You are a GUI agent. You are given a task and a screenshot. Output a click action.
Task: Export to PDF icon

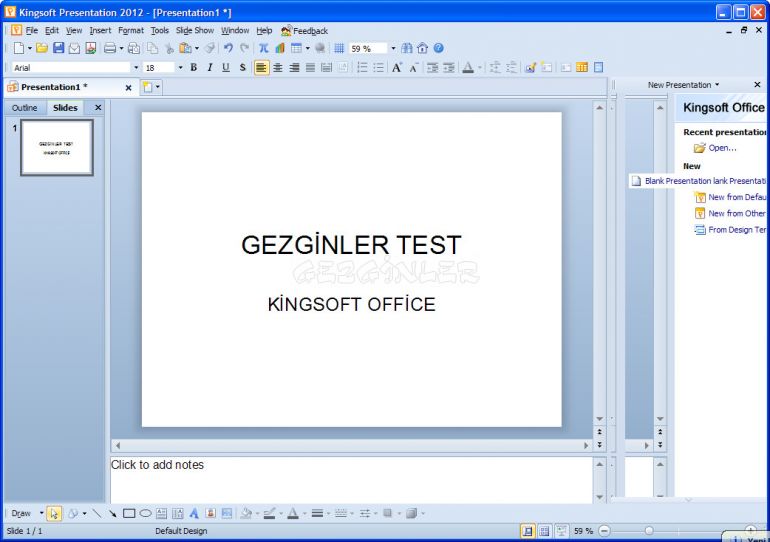point(90,48)
